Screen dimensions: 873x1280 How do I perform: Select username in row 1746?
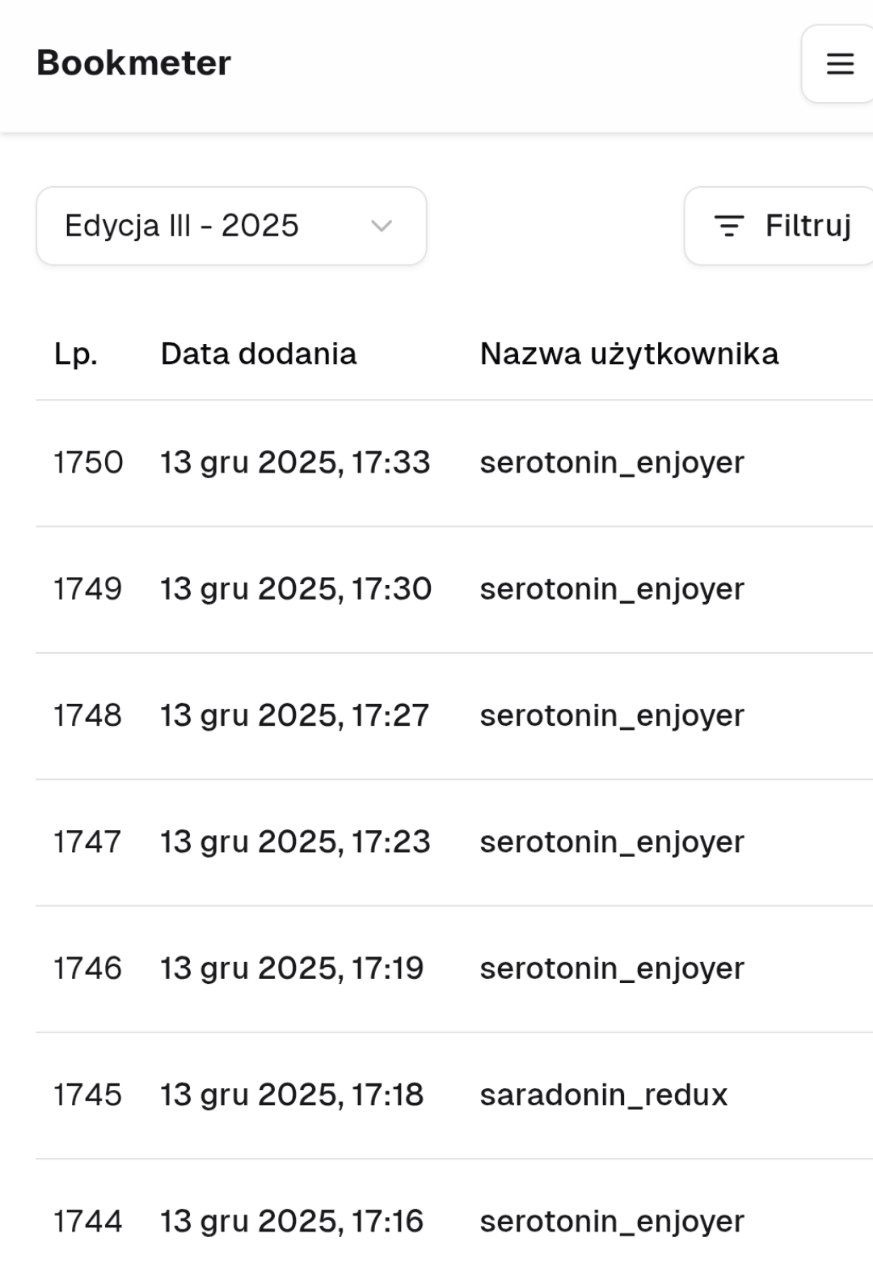point(612,969)
